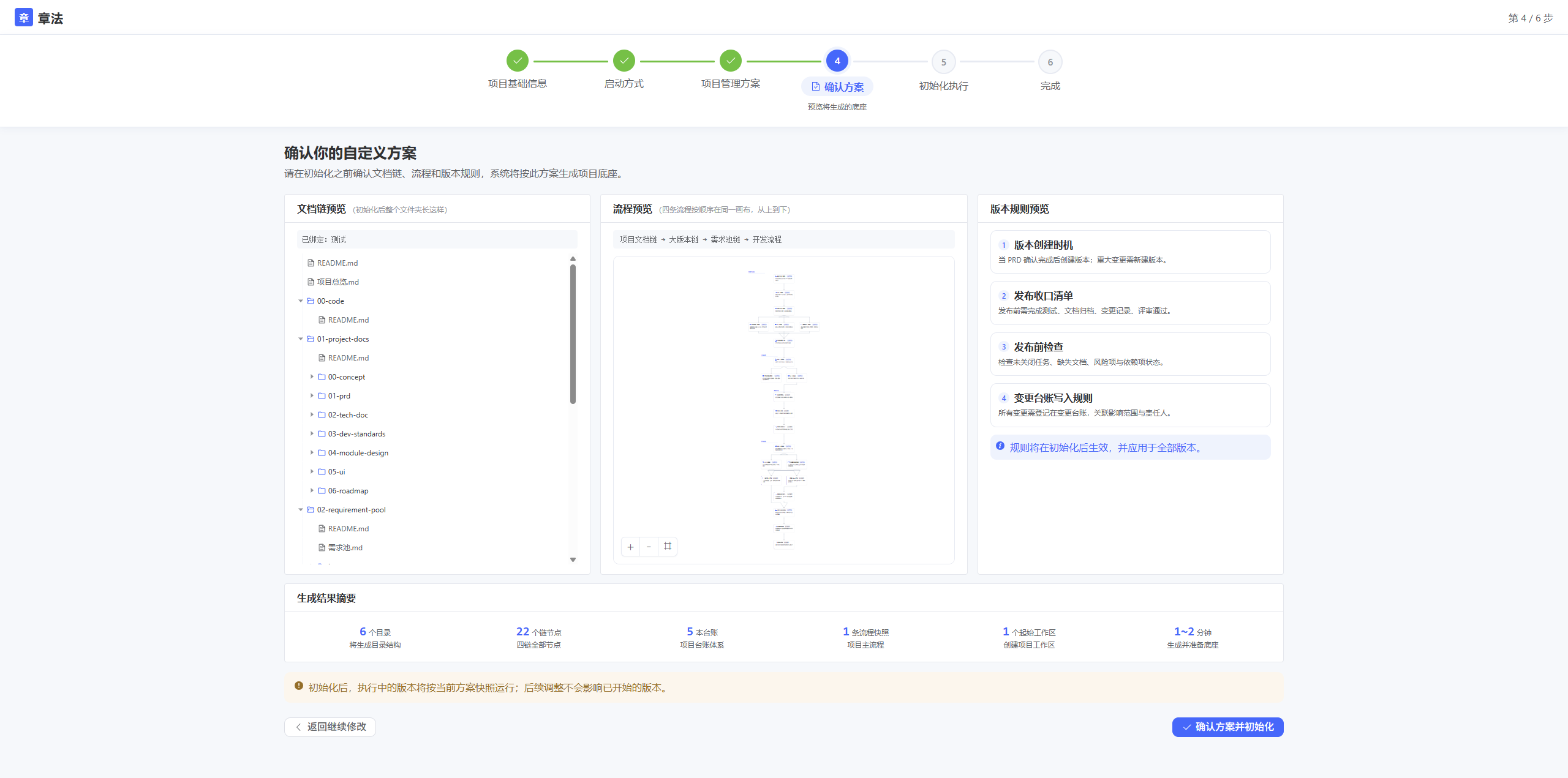
Task: Click the flow diagram preview canvas
Action: point(783,410)
